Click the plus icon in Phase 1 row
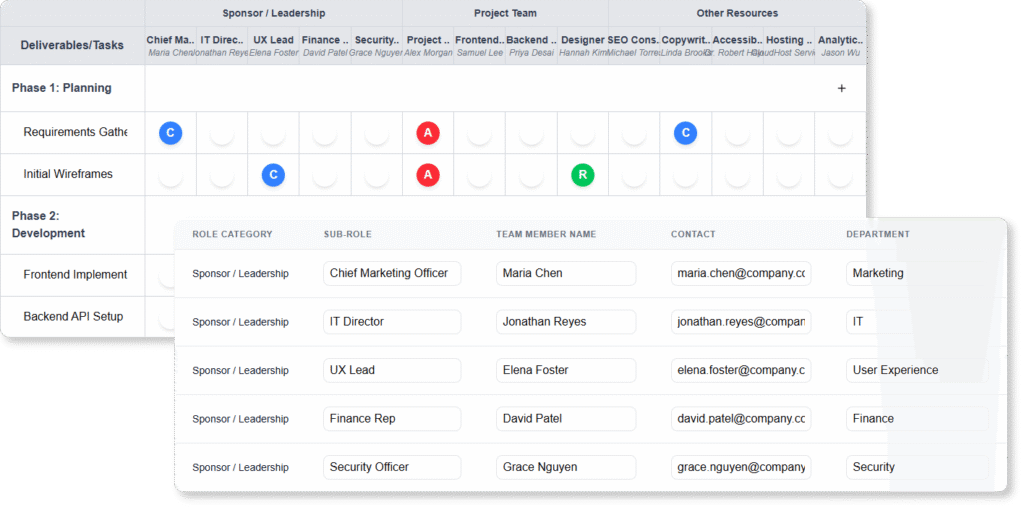Viewport: 1024px width, 510px height. point(841,88)
